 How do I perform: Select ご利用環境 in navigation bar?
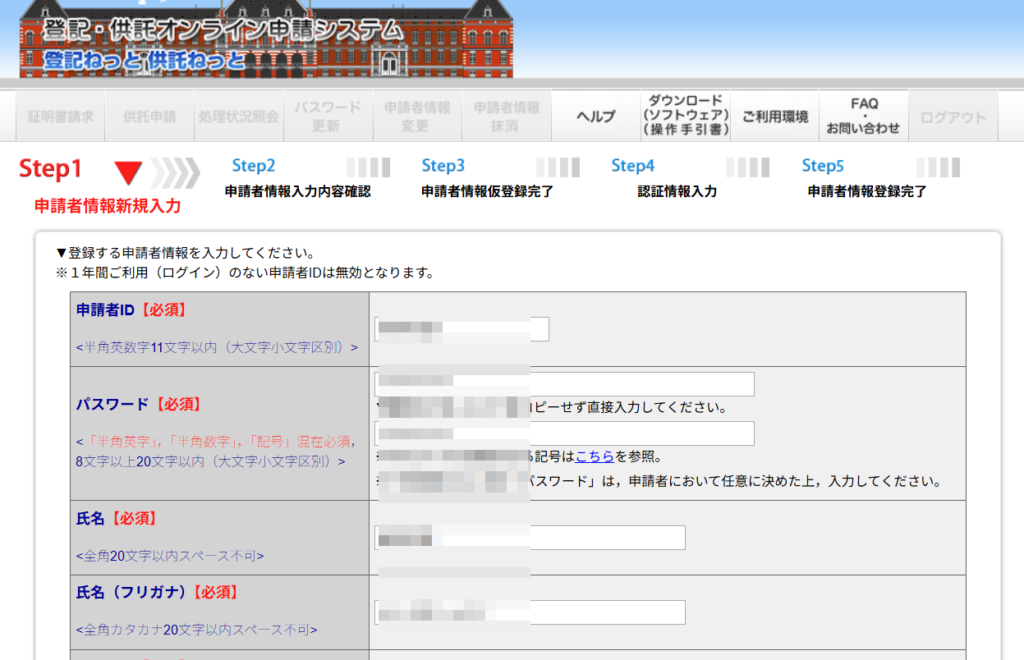coord(775,117)
